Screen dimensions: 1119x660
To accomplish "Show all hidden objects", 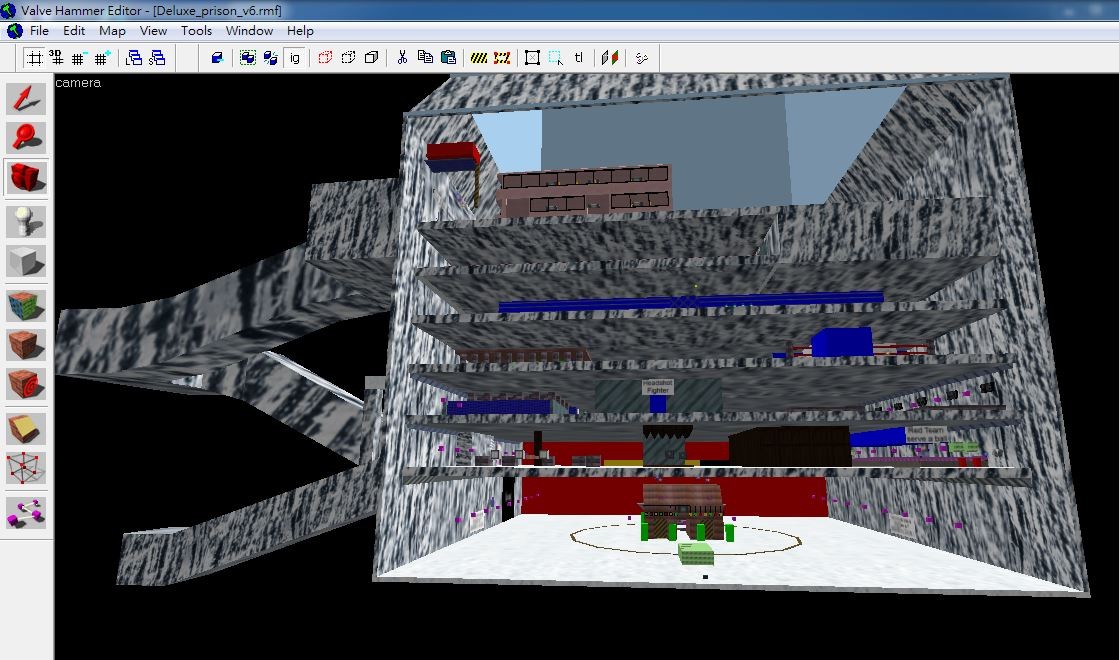I will tap(371, 58).
